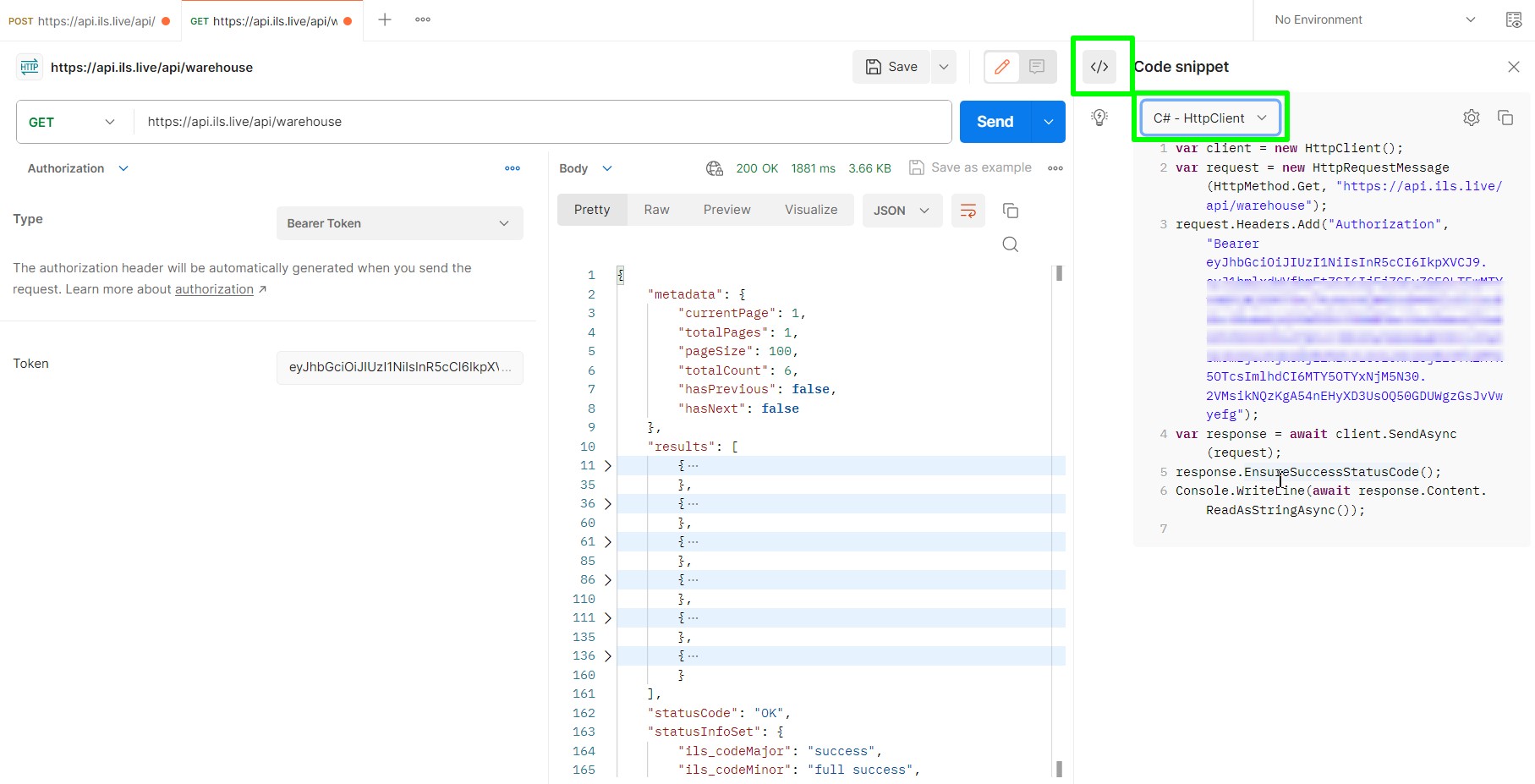Select the POST api.ils.live request tab
Screen dimensions: 1535x784
85,19
